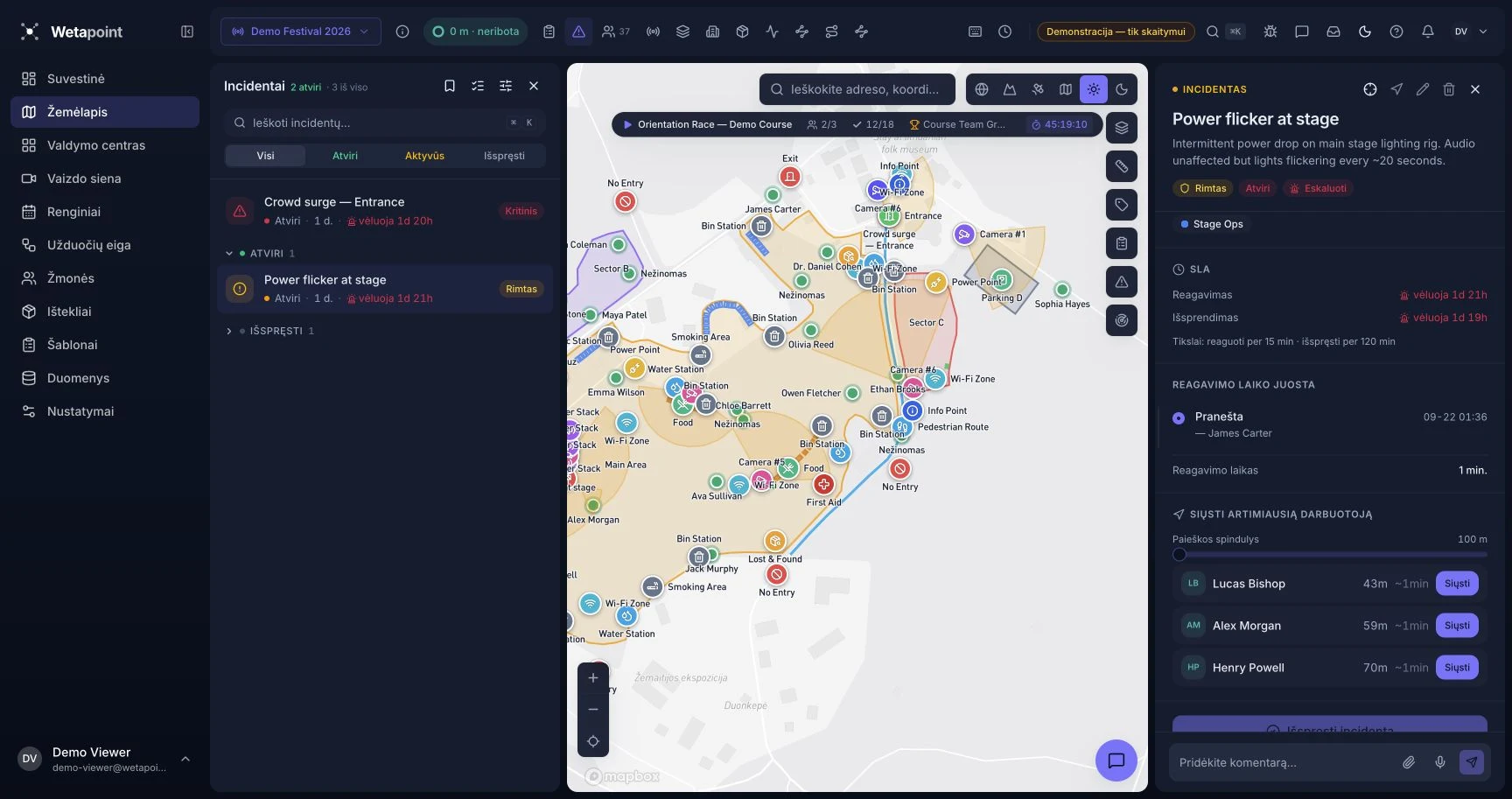Open the filter sliders icon in Incidentai panel
Screen dimensions: 1512x799
coord(506,86)
